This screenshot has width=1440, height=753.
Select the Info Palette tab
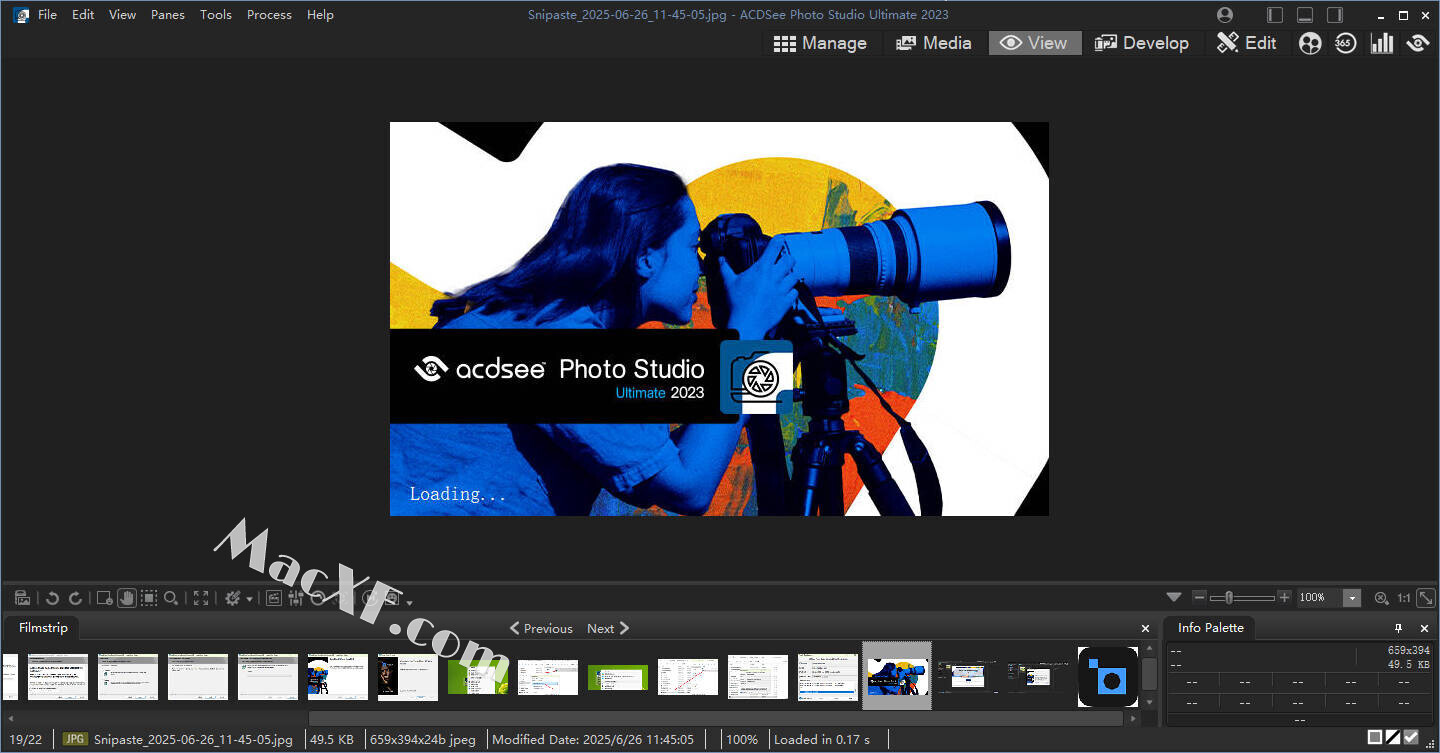pos(1210,628)
